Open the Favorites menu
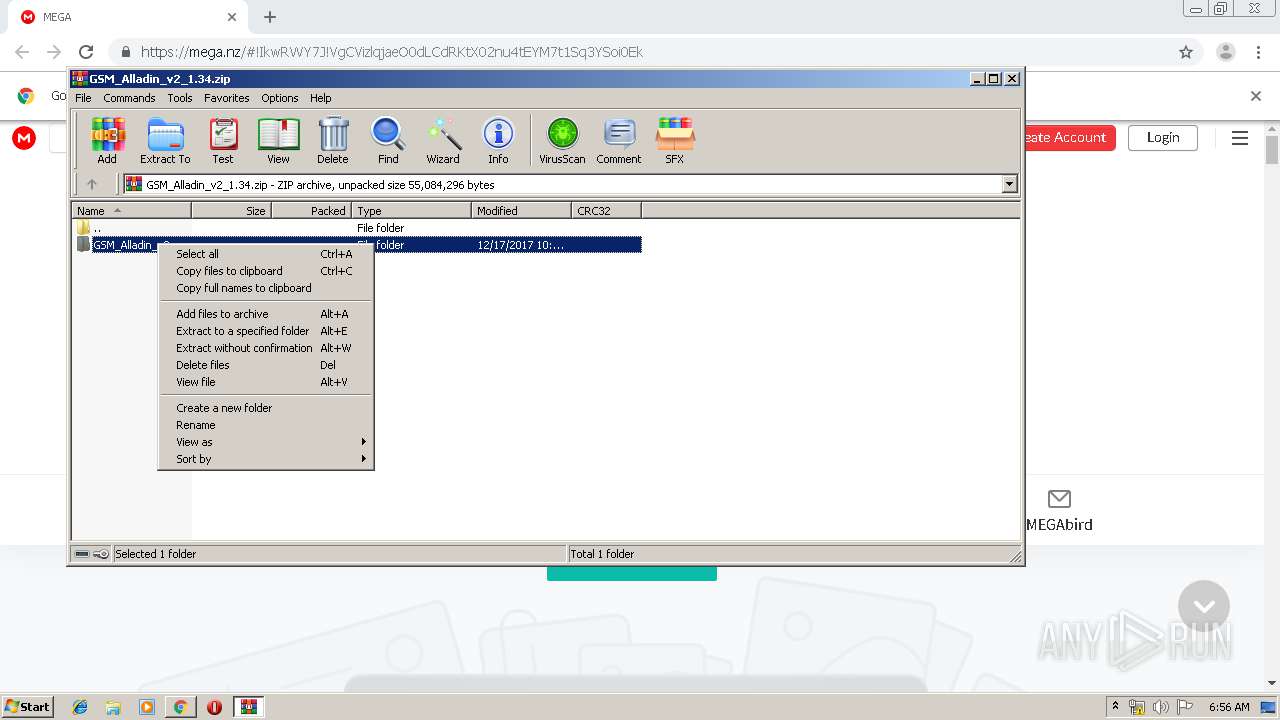Viewport: 1280px width, 720px height. tap(227, 98)
